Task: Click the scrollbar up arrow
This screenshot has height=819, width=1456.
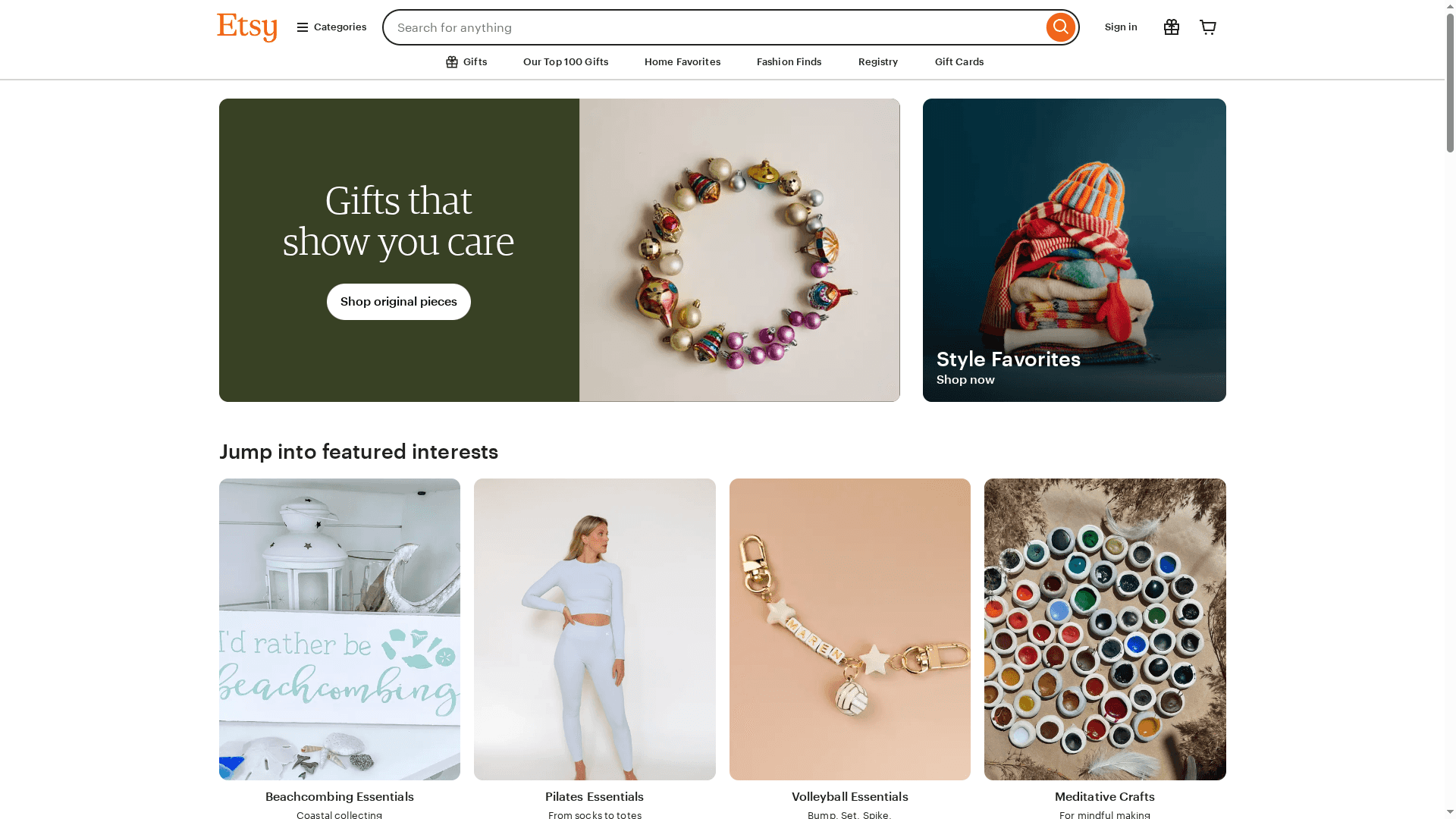Action: click(x=1448, y=7)
